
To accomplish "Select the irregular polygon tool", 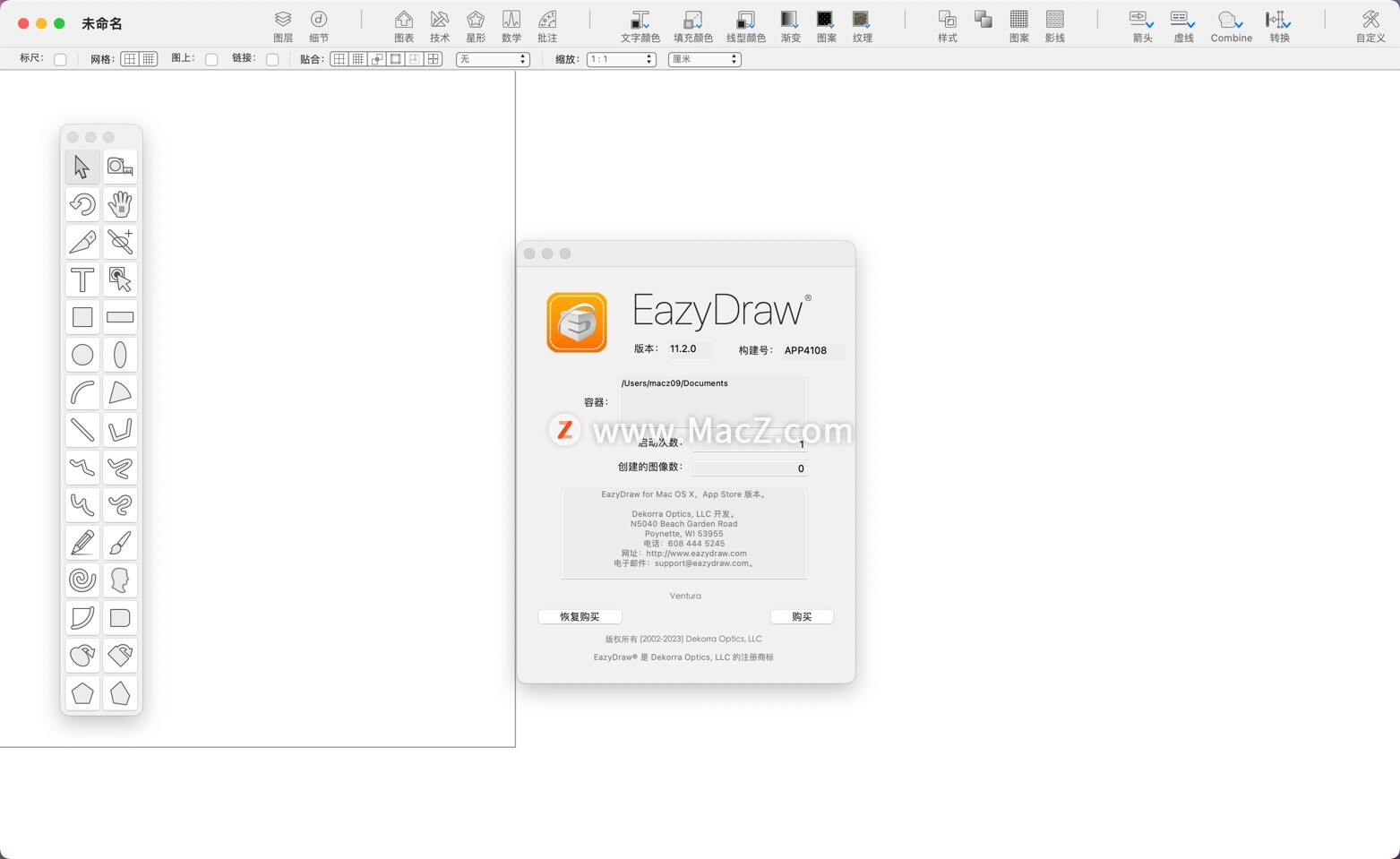I will click(120, 693).
